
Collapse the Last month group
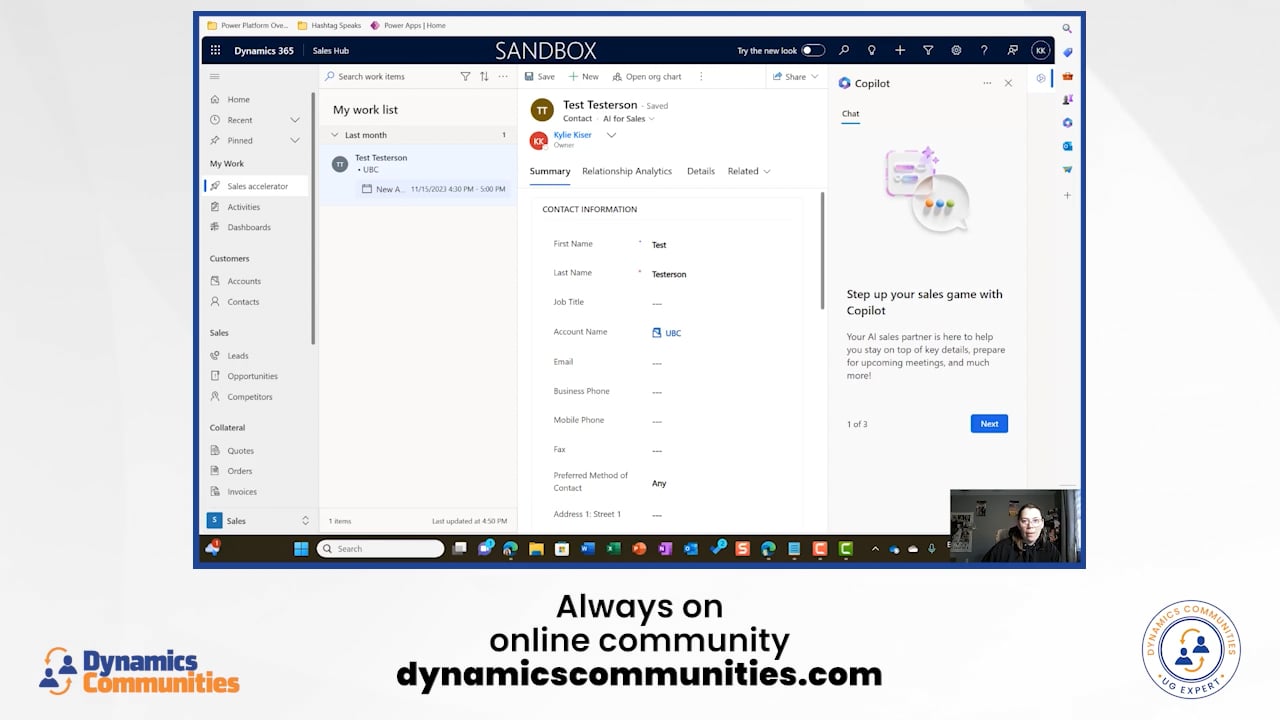(x=335, y=134)
